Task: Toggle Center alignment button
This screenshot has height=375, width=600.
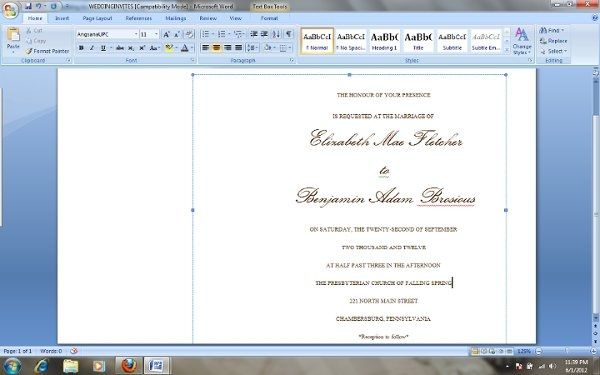Action: click(x=217, y=48)
